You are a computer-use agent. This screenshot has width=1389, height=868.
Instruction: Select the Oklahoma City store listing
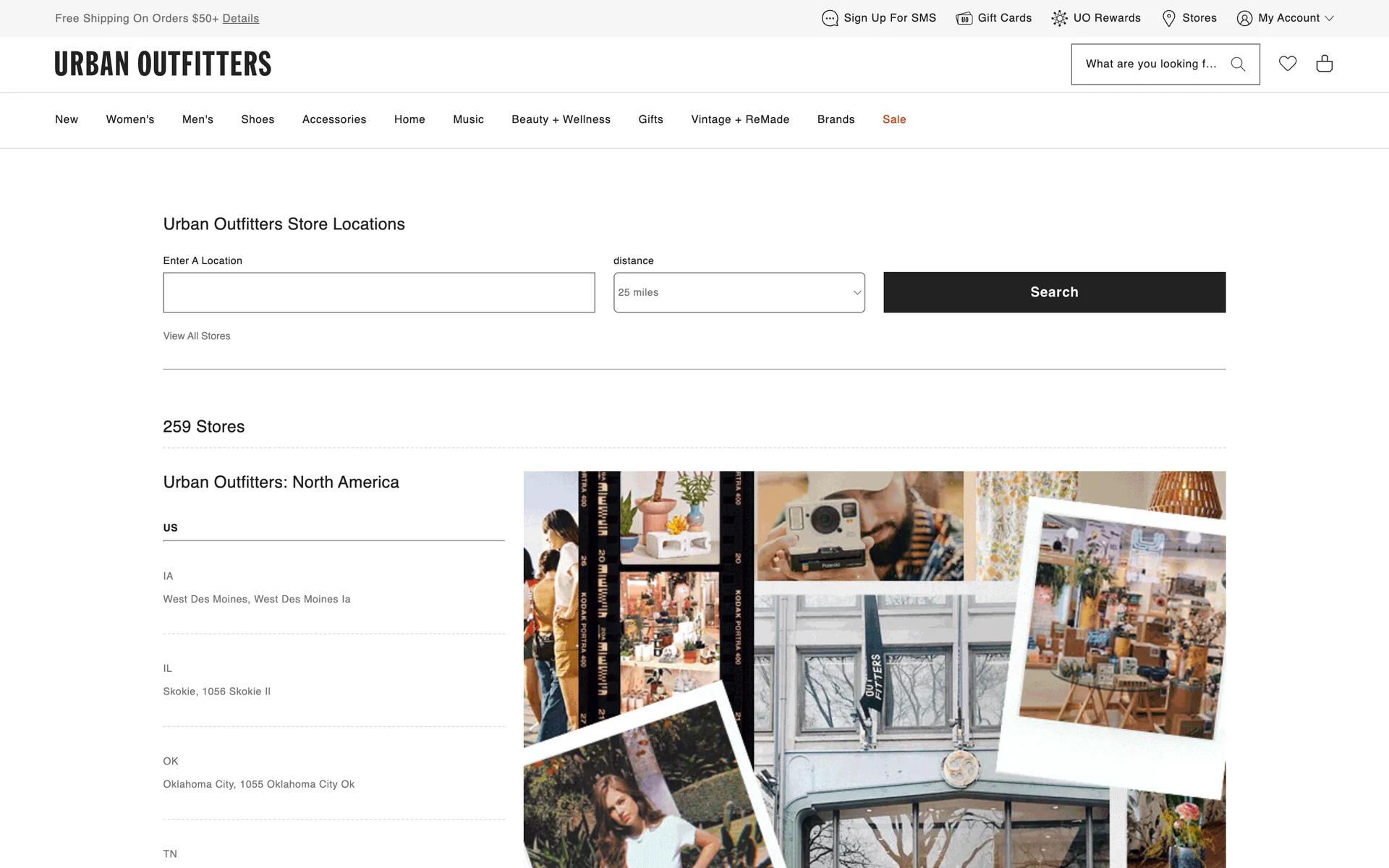tap(258, 784)
